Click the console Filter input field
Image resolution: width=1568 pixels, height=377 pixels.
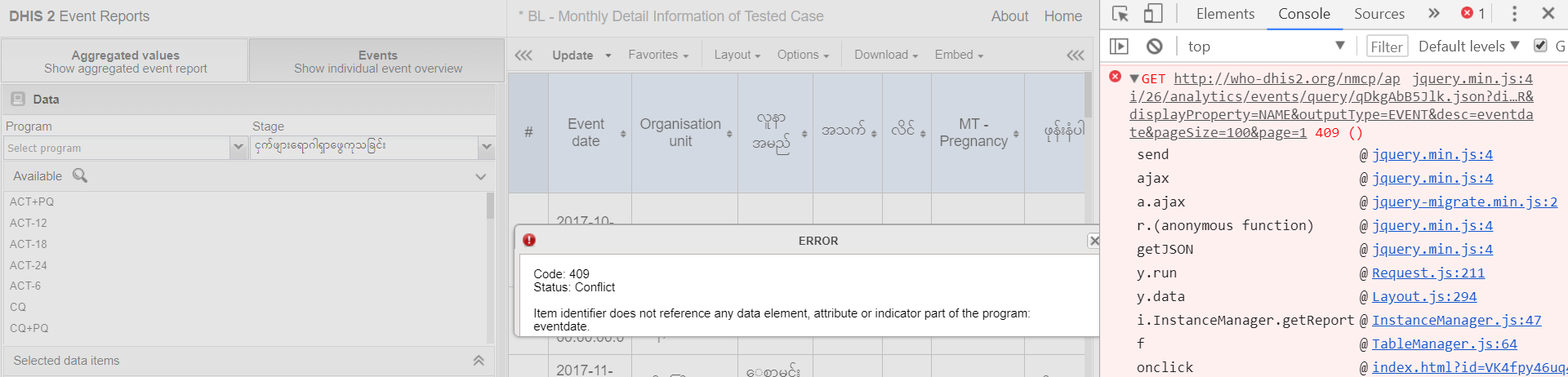click(1387, 47)
